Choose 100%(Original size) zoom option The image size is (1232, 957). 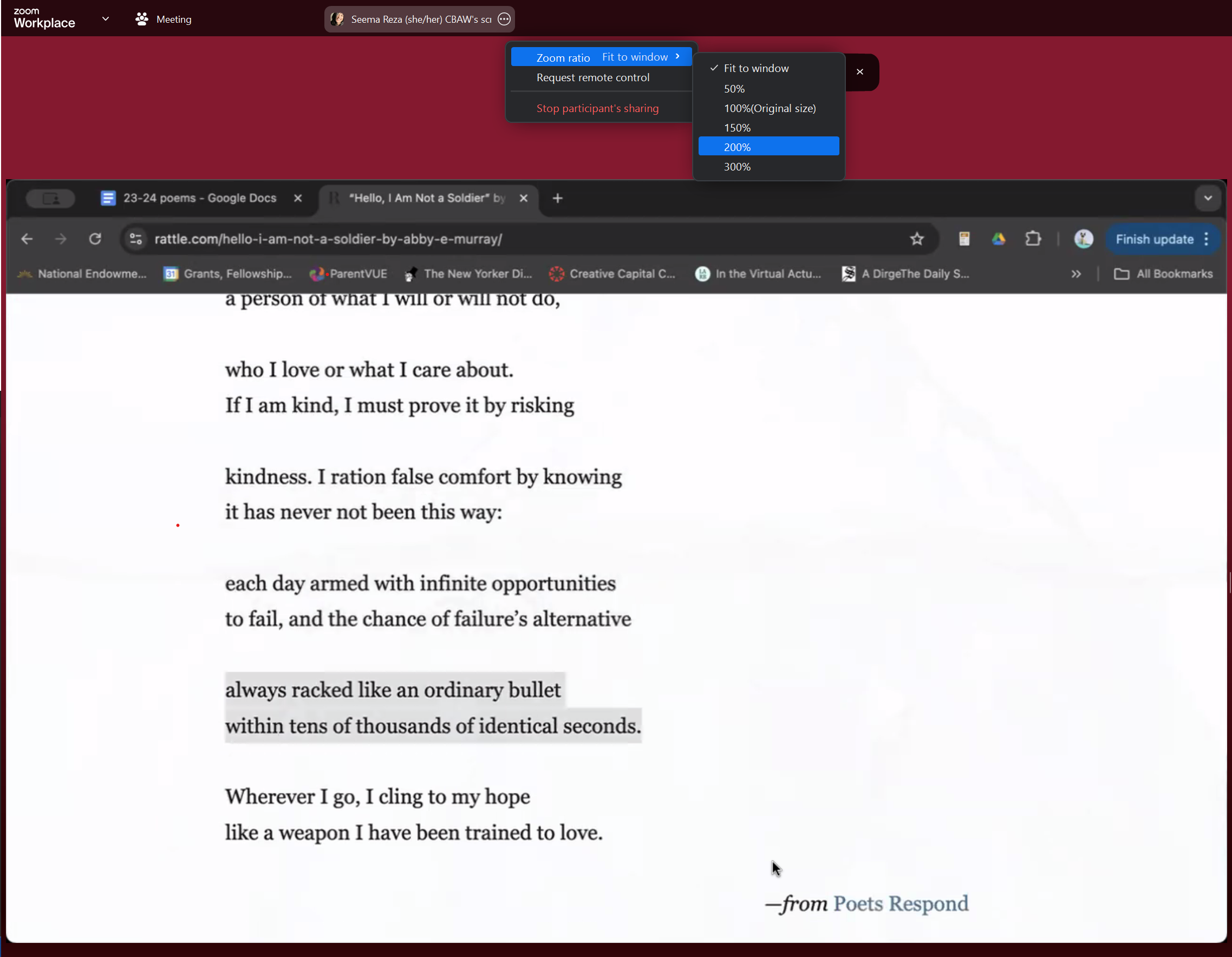pyautogui.click(x=770, y=108)
